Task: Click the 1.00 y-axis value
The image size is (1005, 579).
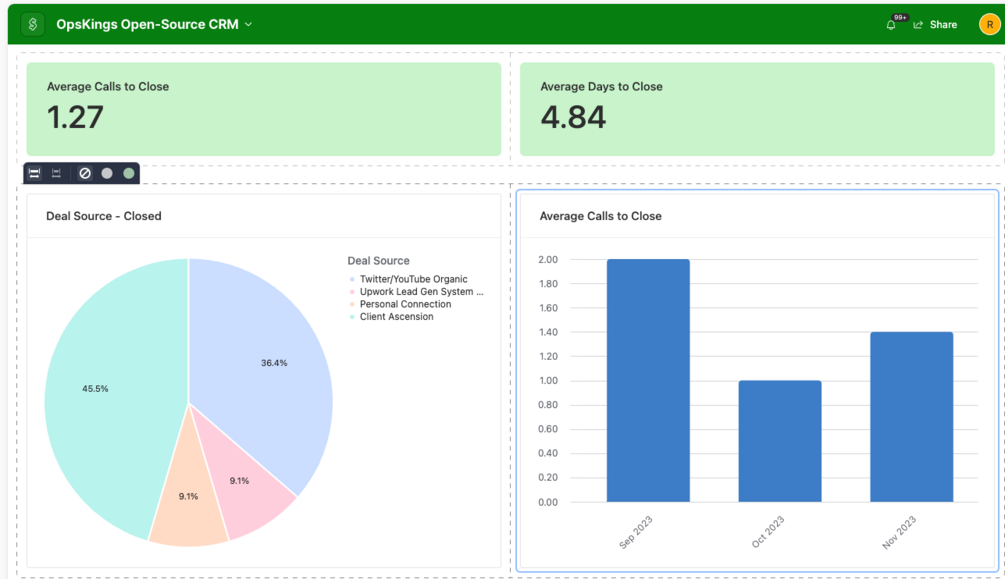Action: click(548, 381)
